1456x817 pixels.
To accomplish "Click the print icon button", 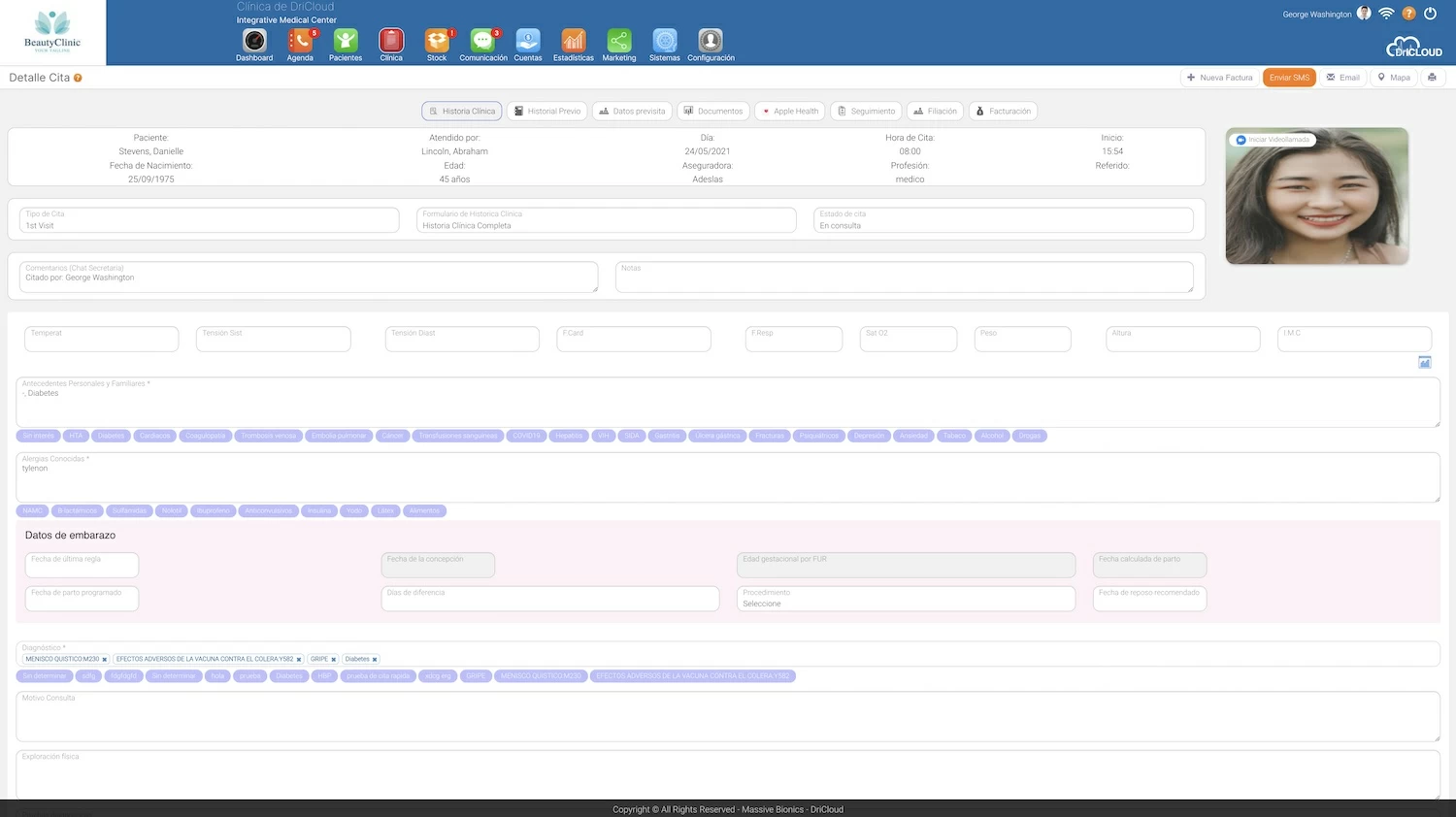I will click(x=1432, y=78).
